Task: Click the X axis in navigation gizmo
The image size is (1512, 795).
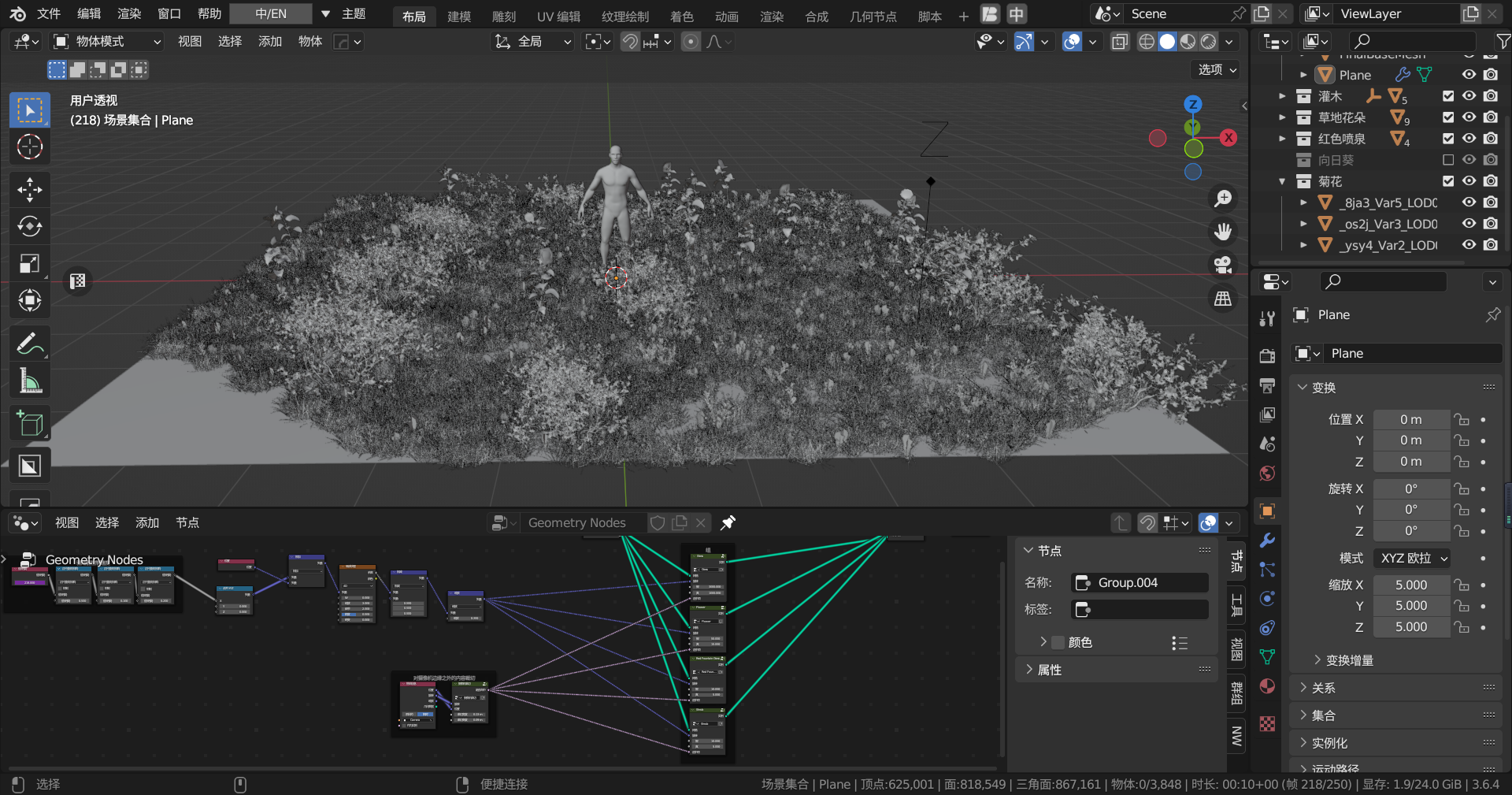Action: [x=1228, y=138]
